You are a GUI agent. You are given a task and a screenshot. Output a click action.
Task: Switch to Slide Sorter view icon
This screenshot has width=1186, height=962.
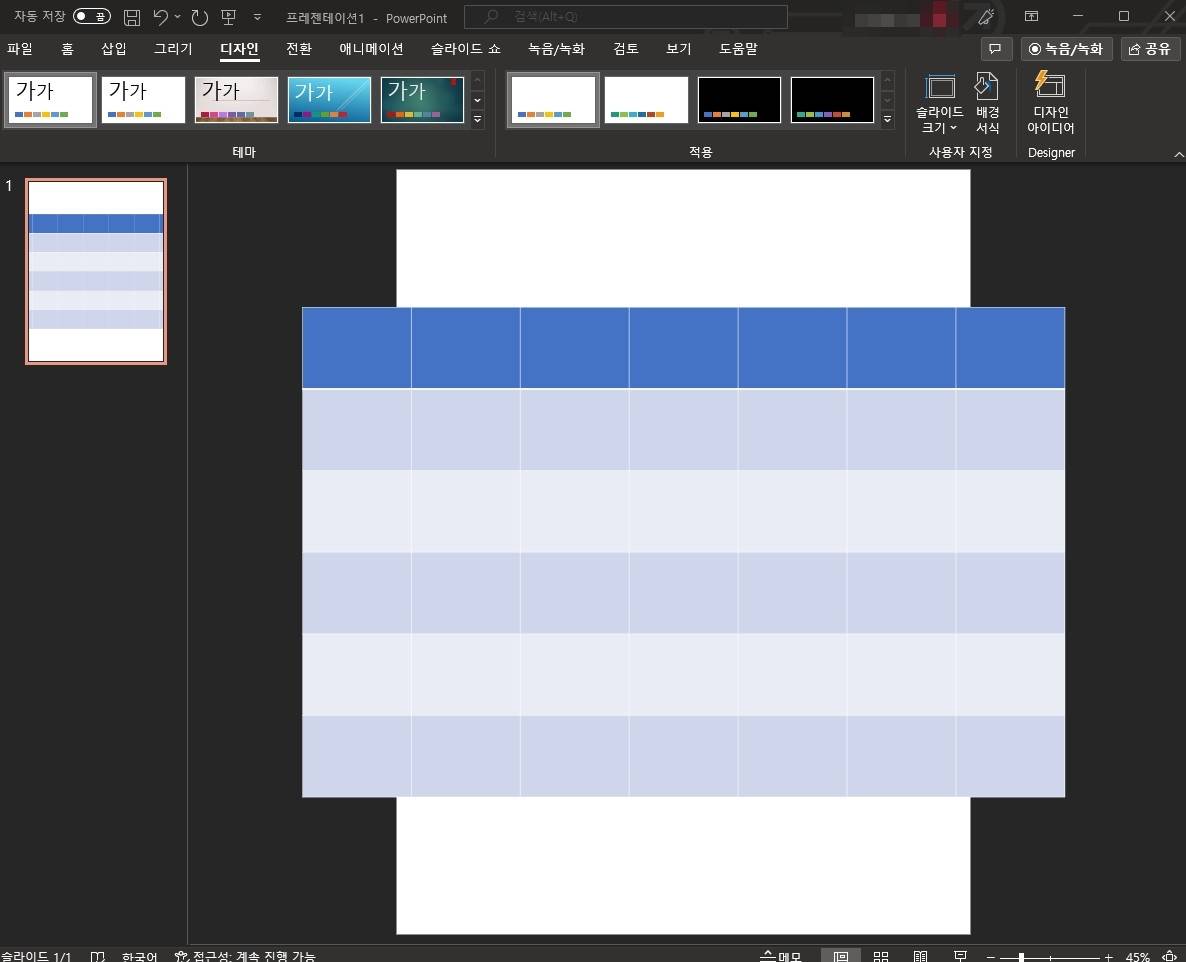[880, 957]
